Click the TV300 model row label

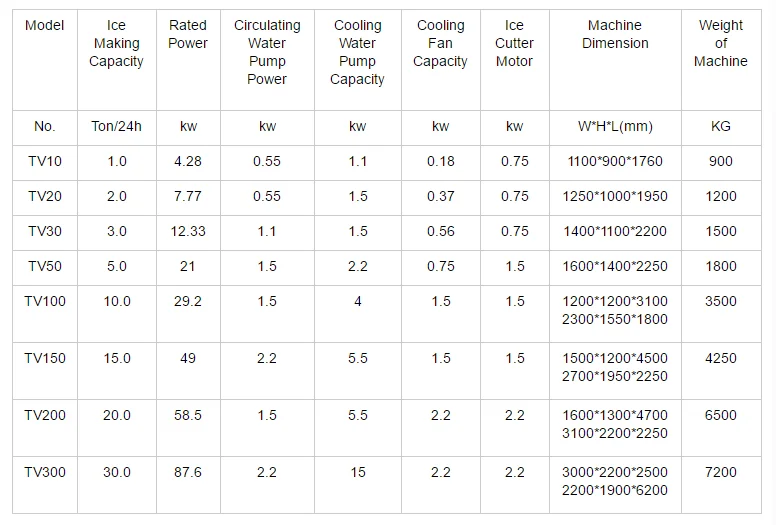(x=44, y=472)
